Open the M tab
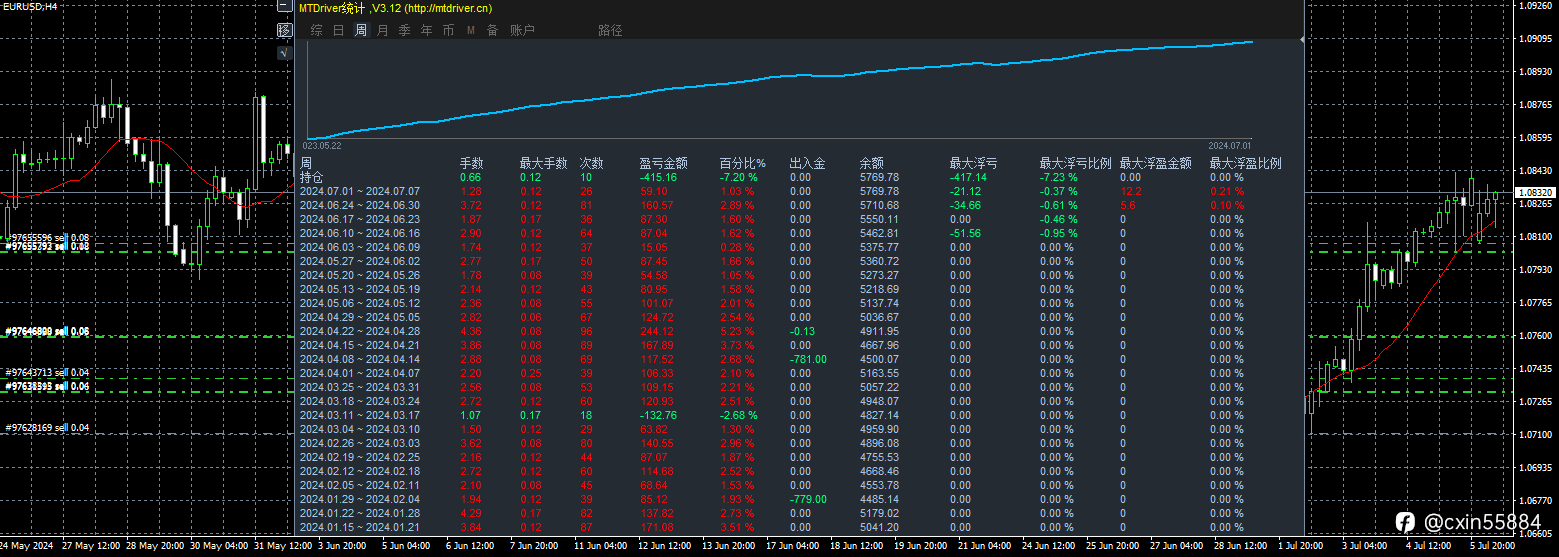The height and width of the screenshot is (557, 1559). point(470,30)
